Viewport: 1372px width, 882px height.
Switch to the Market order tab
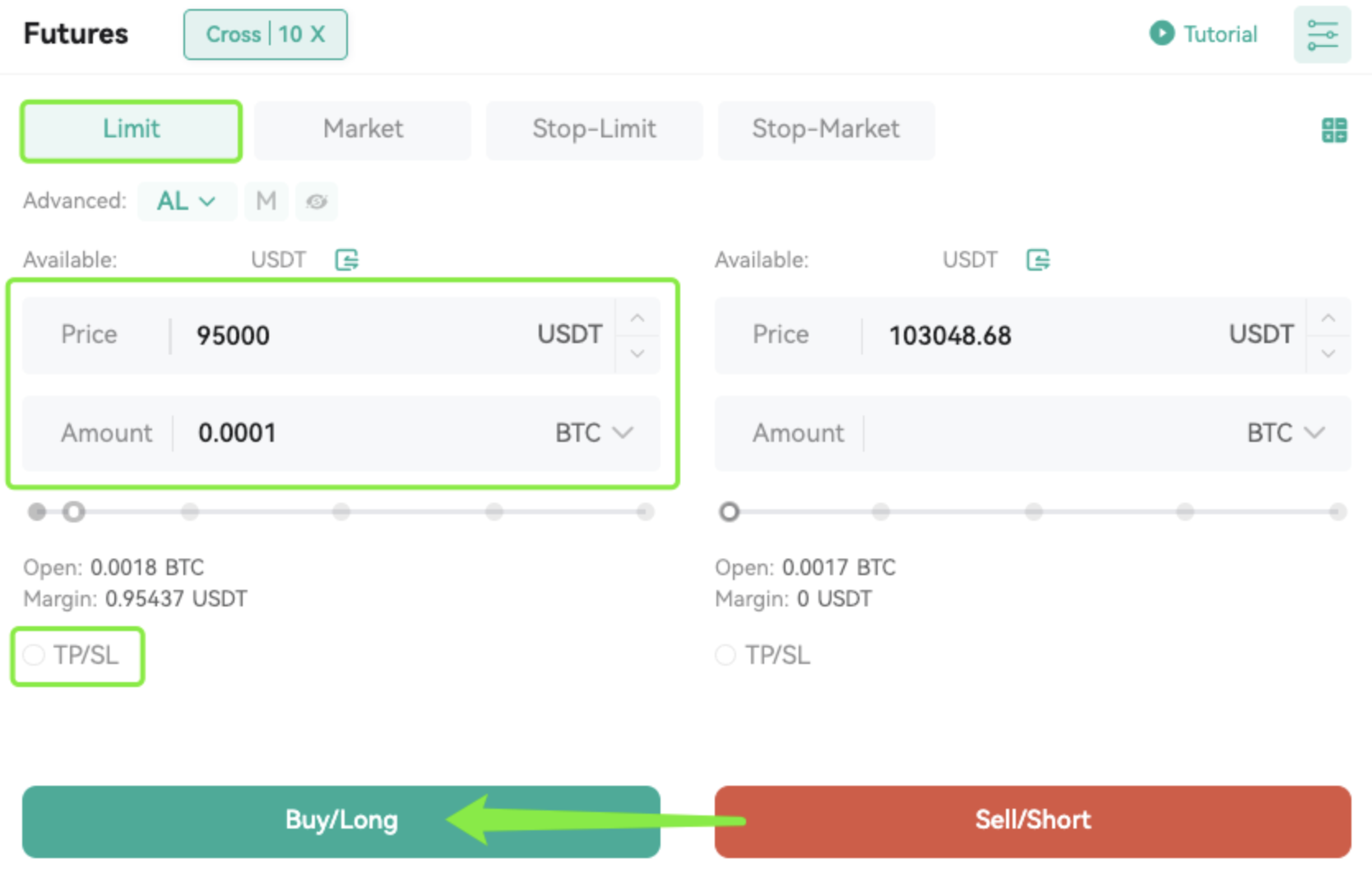pyautogui.click(x=363, y=129)
